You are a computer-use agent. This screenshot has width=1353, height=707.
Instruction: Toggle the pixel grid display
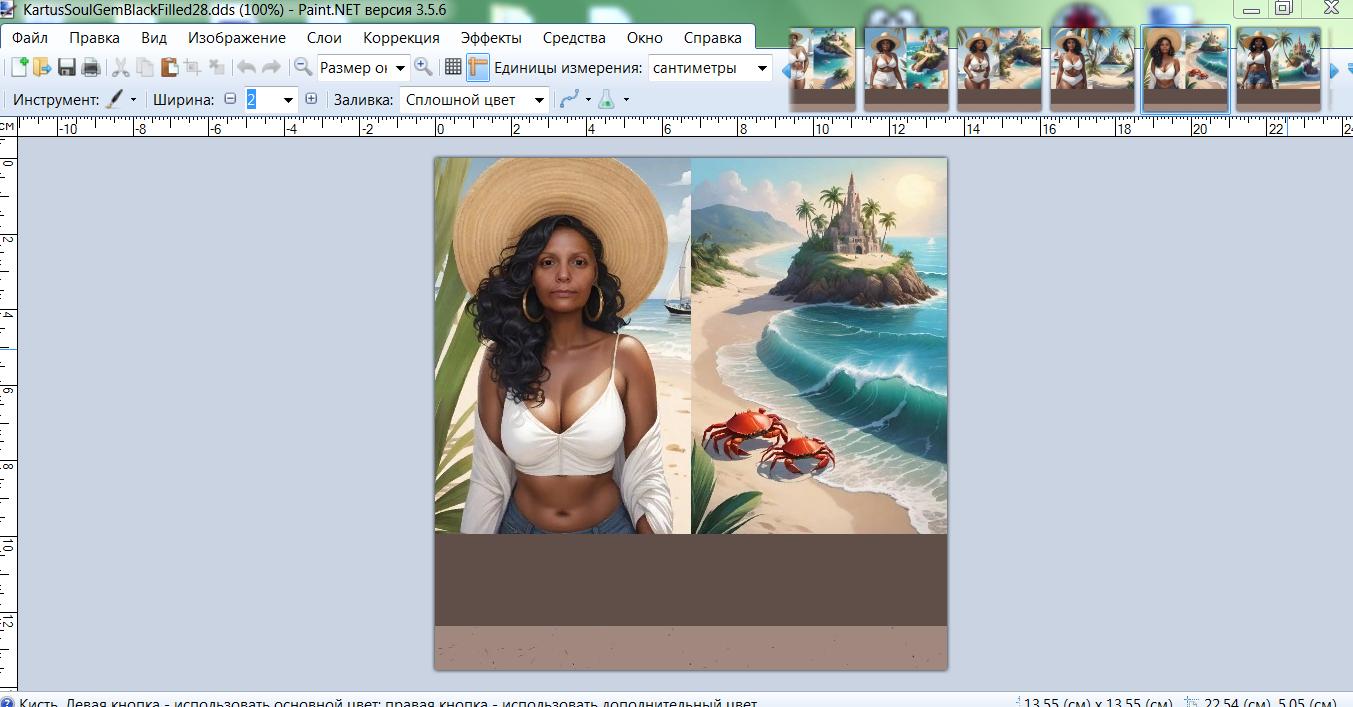point(453,68)
